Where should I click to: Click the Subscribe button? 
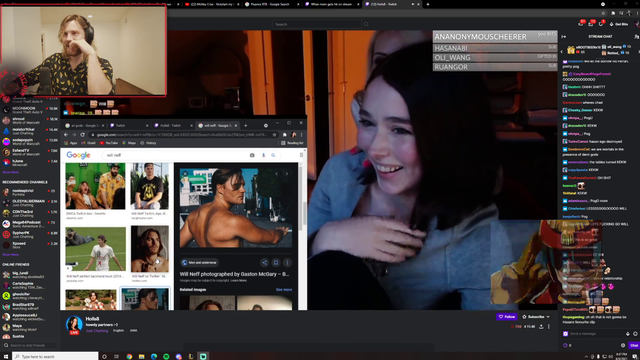pyautogui.click(x=533, y=317)
